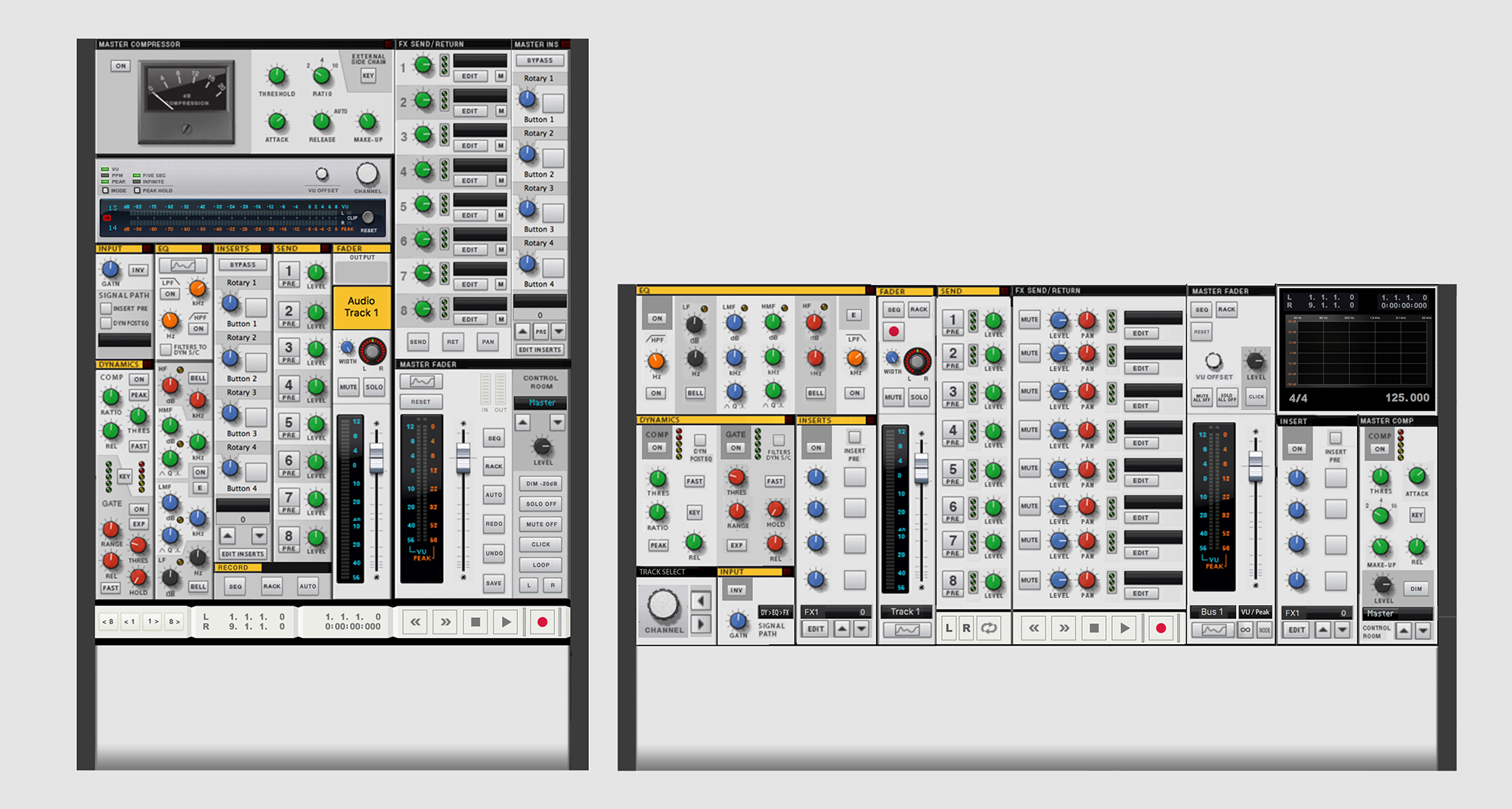This screenshot has height=809, width=1512.
Task: Select previous channel with Track Select left arrow
Action: pos(701,601)
